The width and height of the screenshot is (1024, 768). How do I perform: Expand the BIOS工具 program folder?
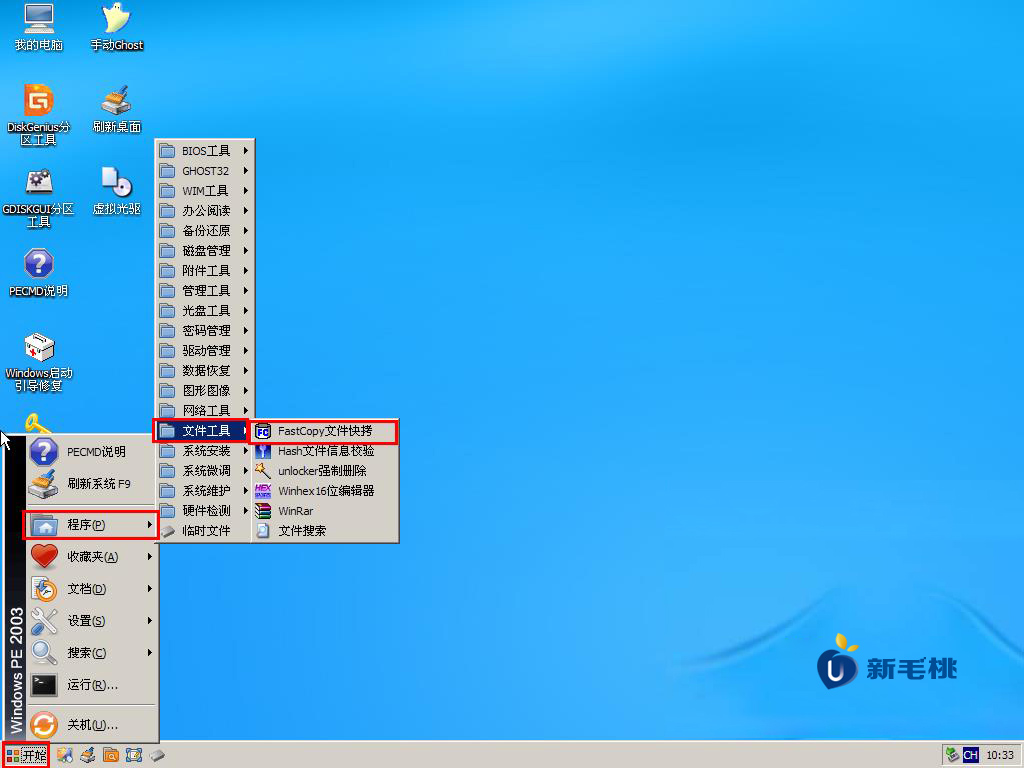(204, 151)
